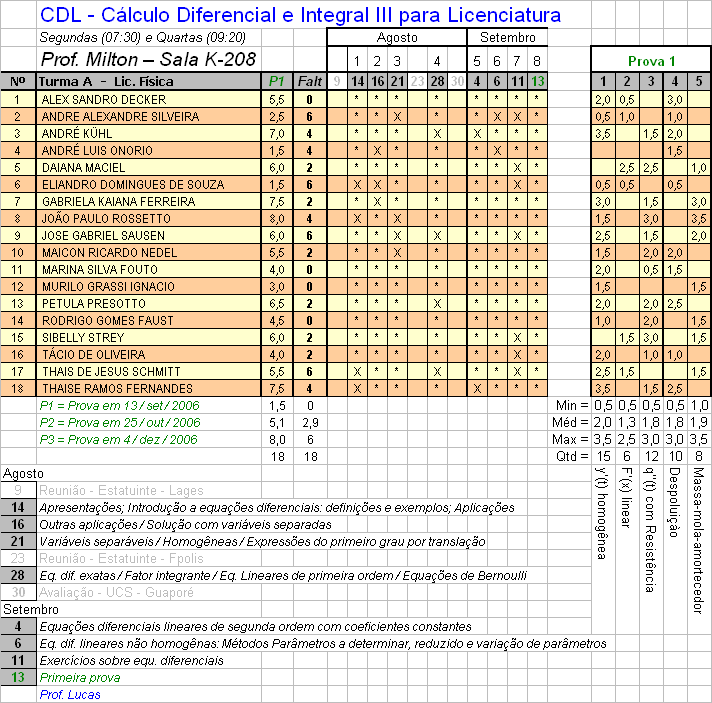
Task: Click 'P1 = Prova em 13 / set / 2006'
Action: click(x=119, y=406)
